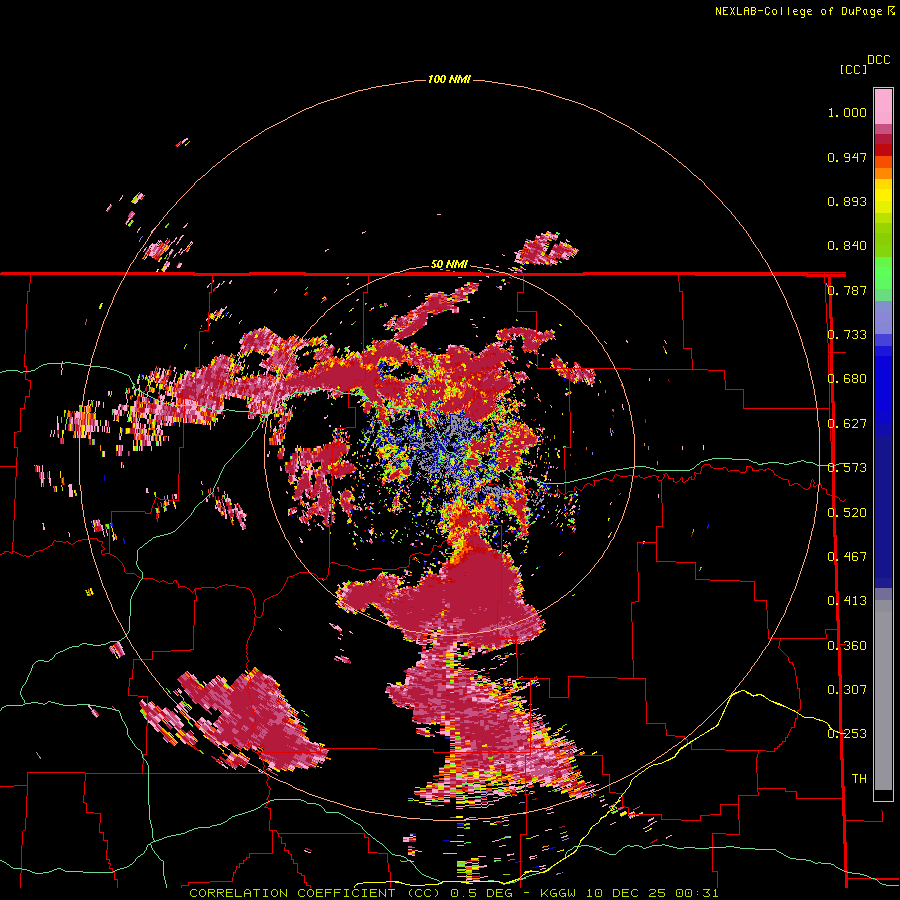Click the 100 NMI range ring label
This screenshot has height=900, width=900.
pyautogui.click(x=449, y=79)
